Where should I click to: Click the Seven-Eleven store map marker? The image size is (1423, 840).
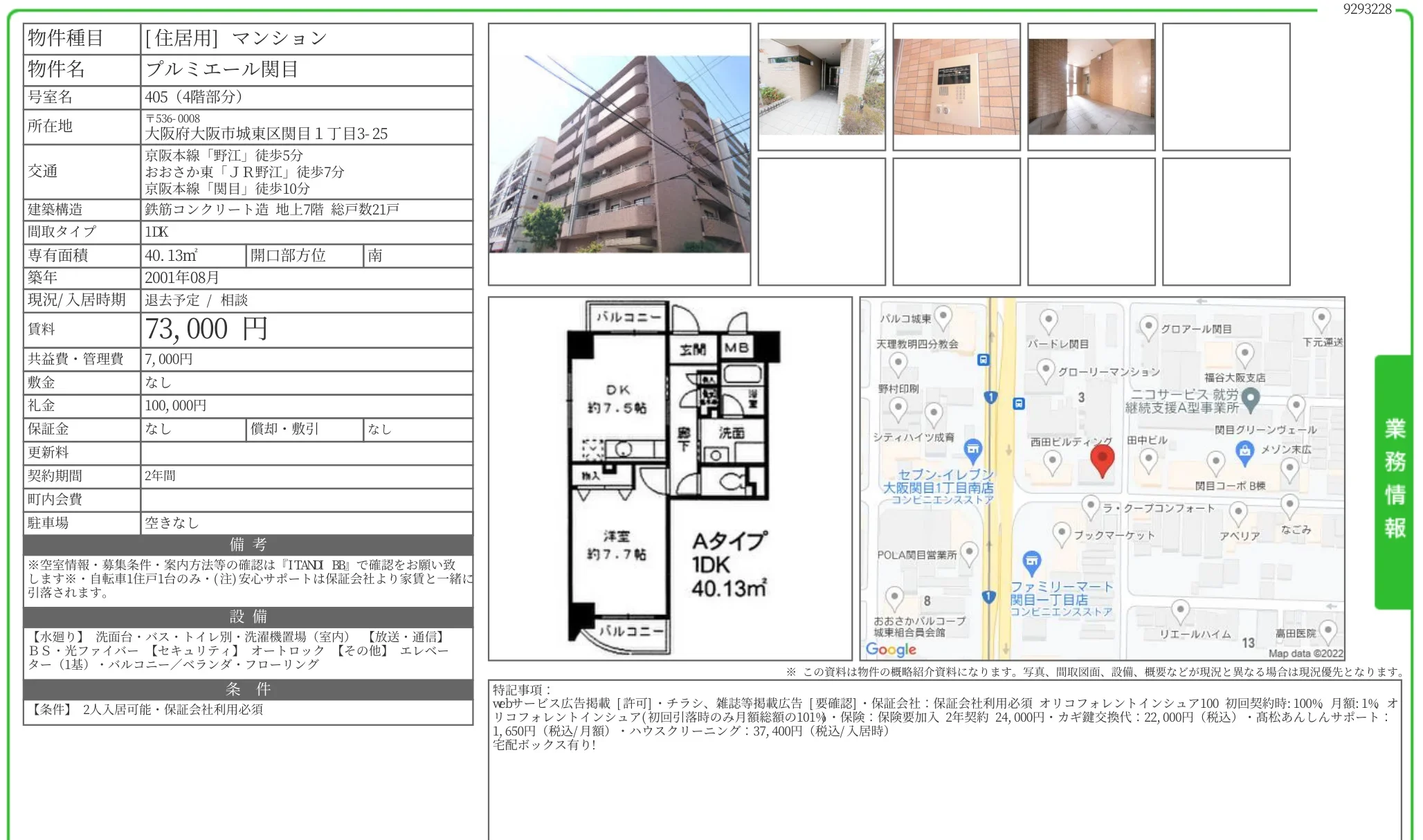tap(973, 450)
